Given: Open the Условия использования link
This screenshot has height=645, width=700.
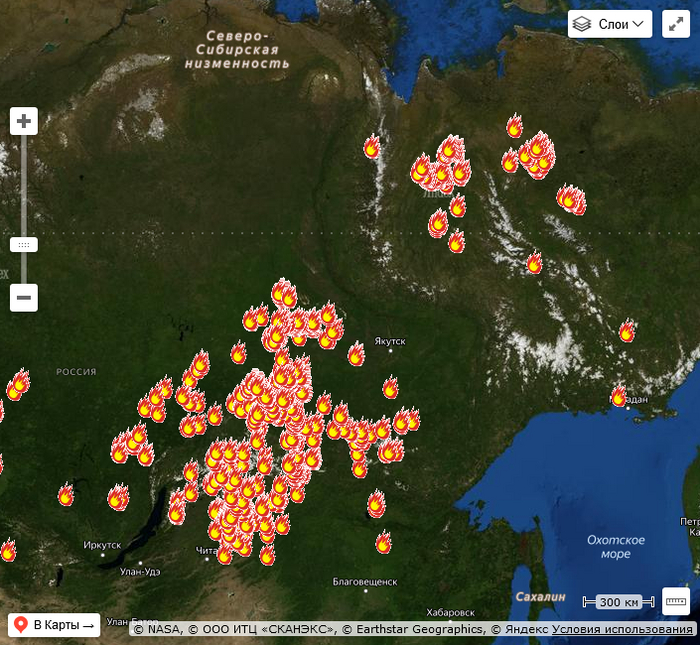Looking at the screenshot, I should coord(622,629).
